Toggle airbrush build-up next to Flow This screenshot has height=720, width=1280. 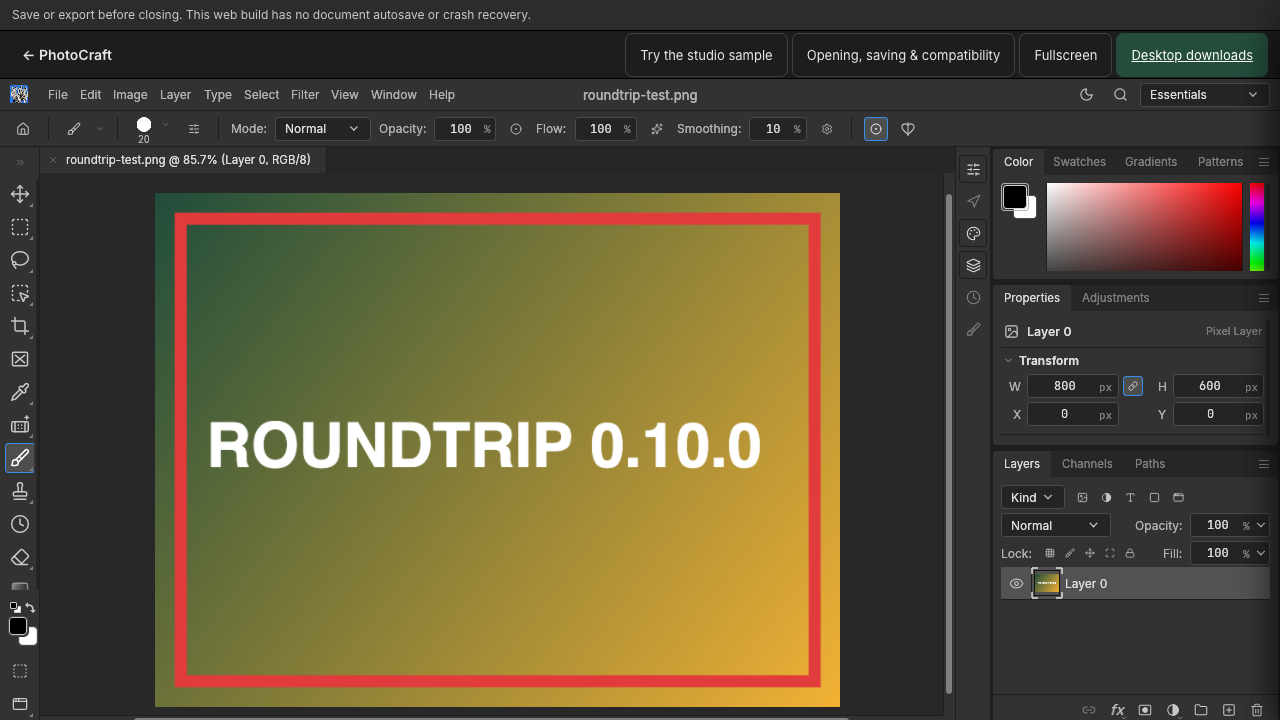click(x=657, y=129)
